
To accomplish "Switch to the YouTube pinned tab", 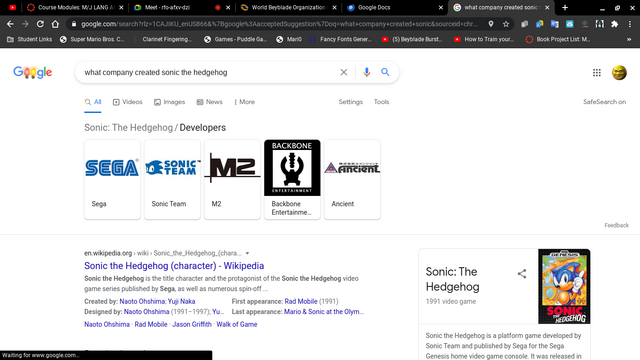I will [x=12, y=7].
